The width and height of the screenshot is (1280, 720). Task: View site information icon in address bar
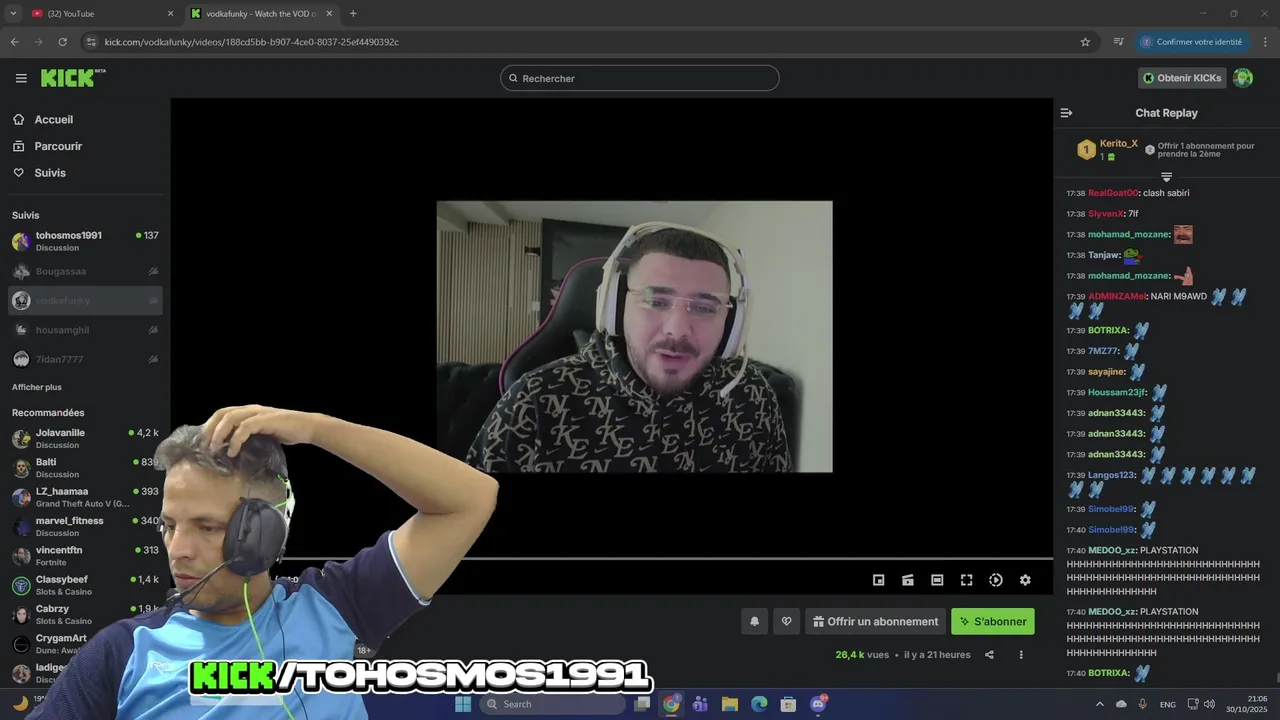tap(91, 42)
